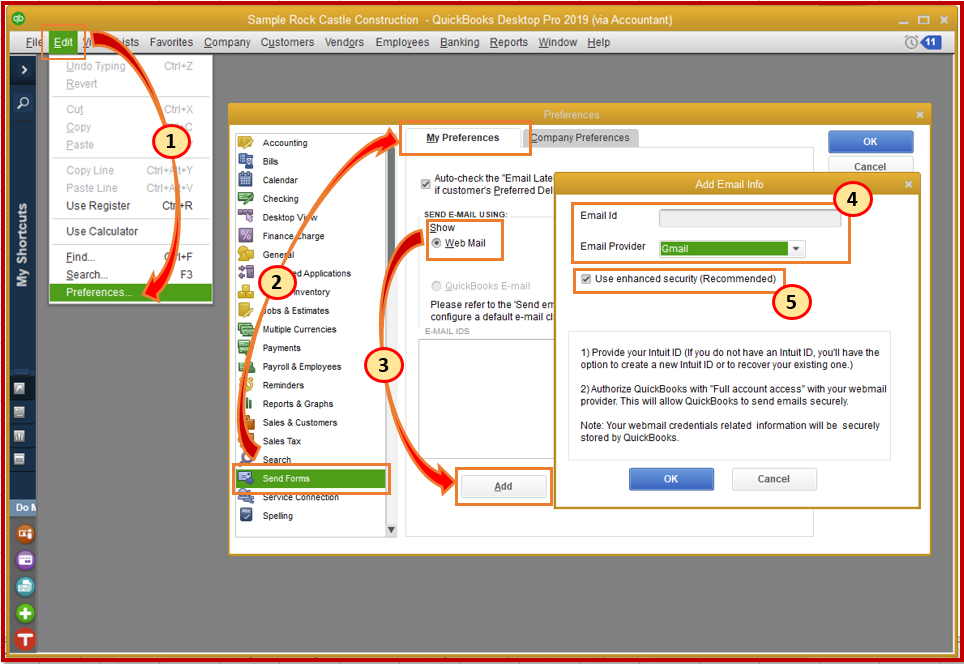This screenshot has width=964, height=664.
Task: Open the Vendors menu
Action: click(344, 42)
